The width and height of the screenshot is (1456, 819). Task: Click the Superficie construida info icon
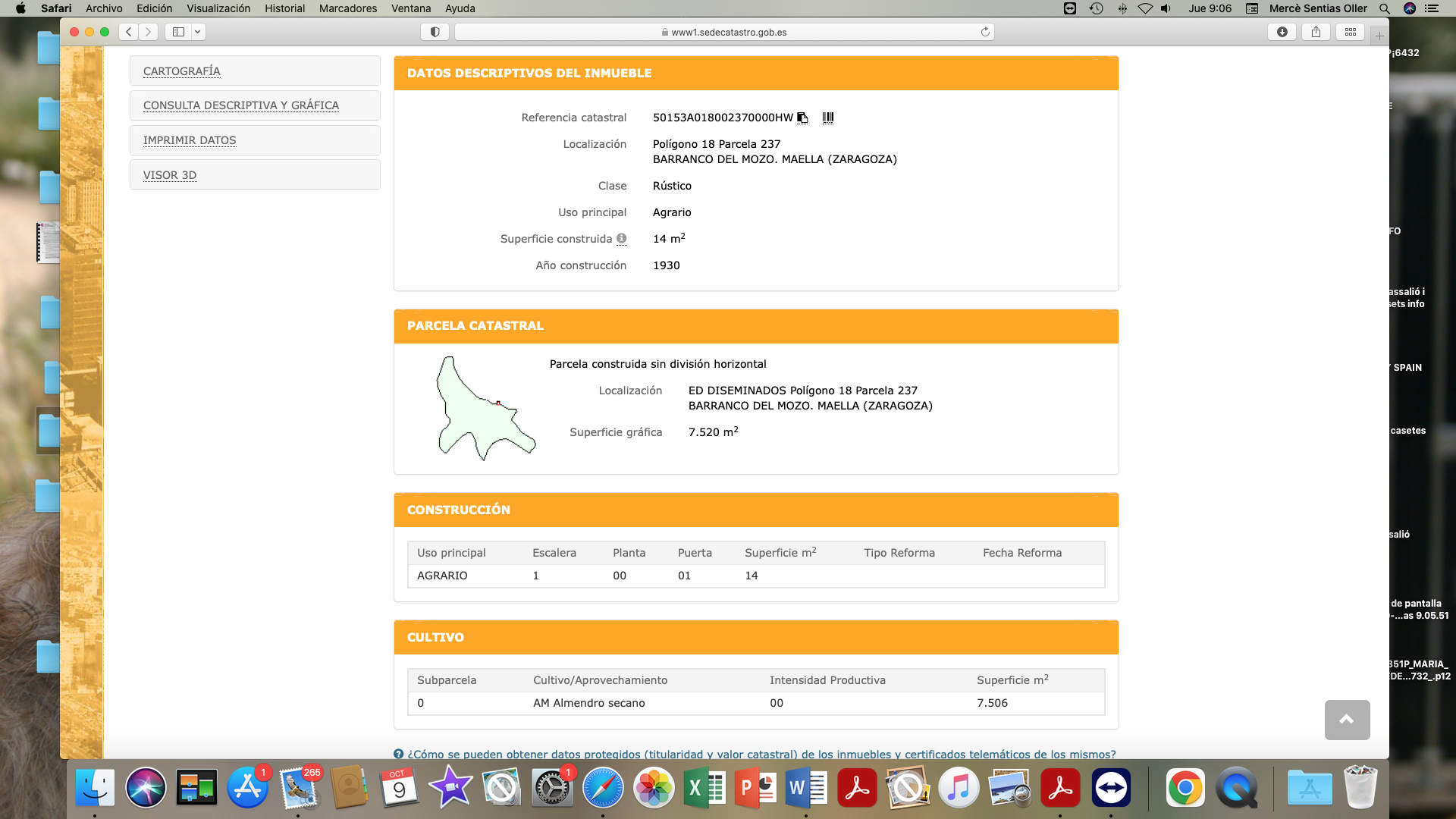click(x=622, y=238)
